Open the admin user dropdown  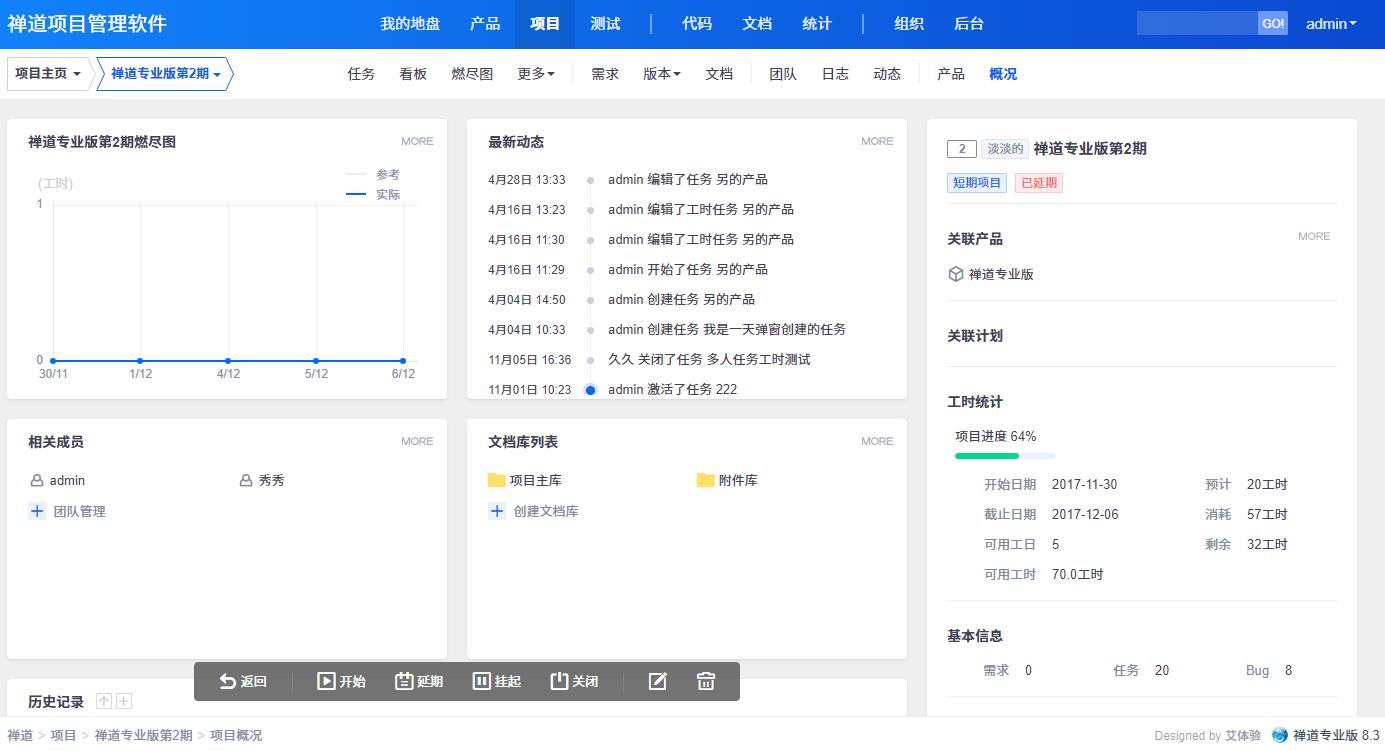pos(1331,24)
